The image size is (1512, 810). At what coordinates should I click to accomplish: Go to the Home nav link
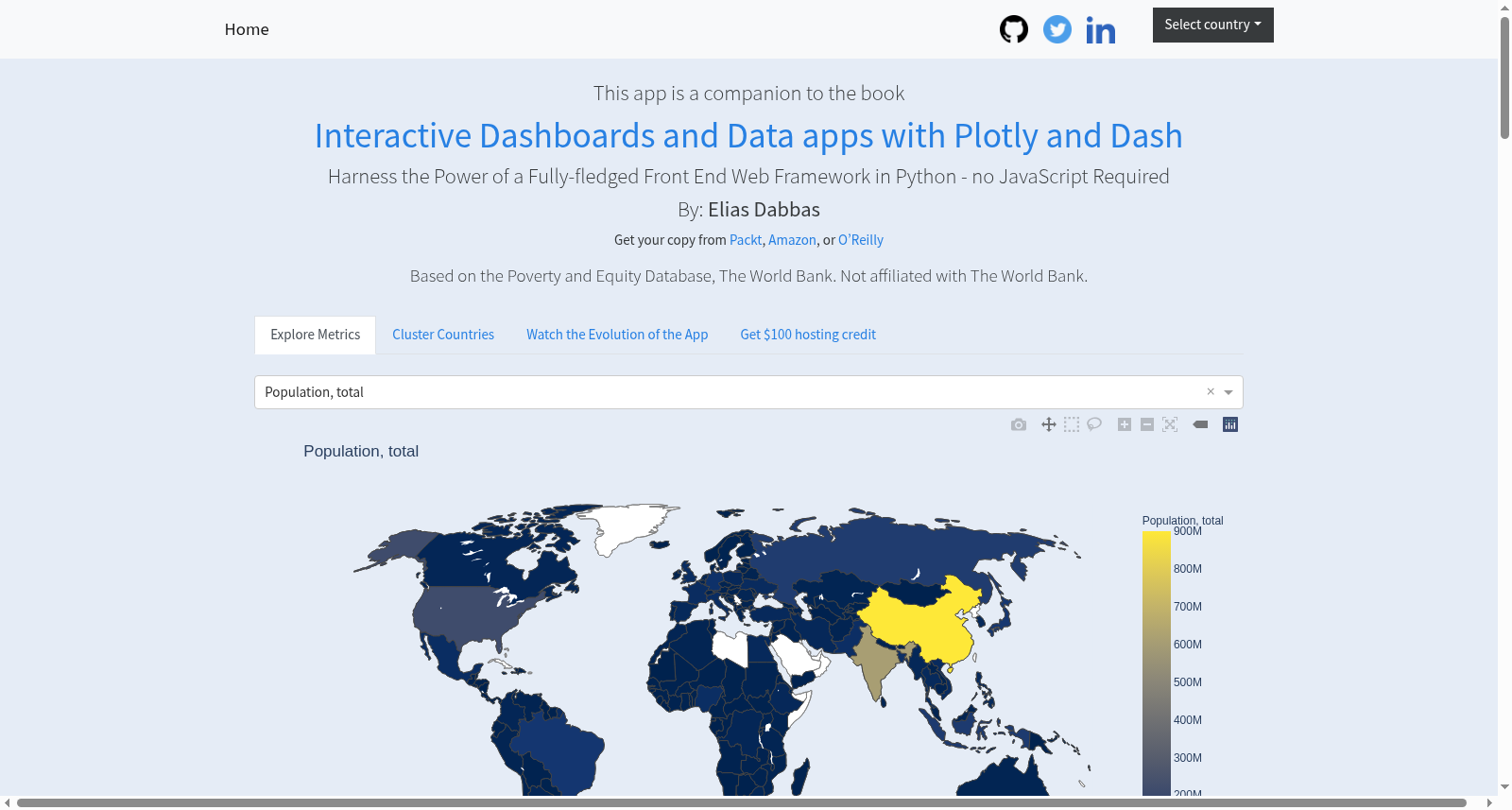coord(247,29)
